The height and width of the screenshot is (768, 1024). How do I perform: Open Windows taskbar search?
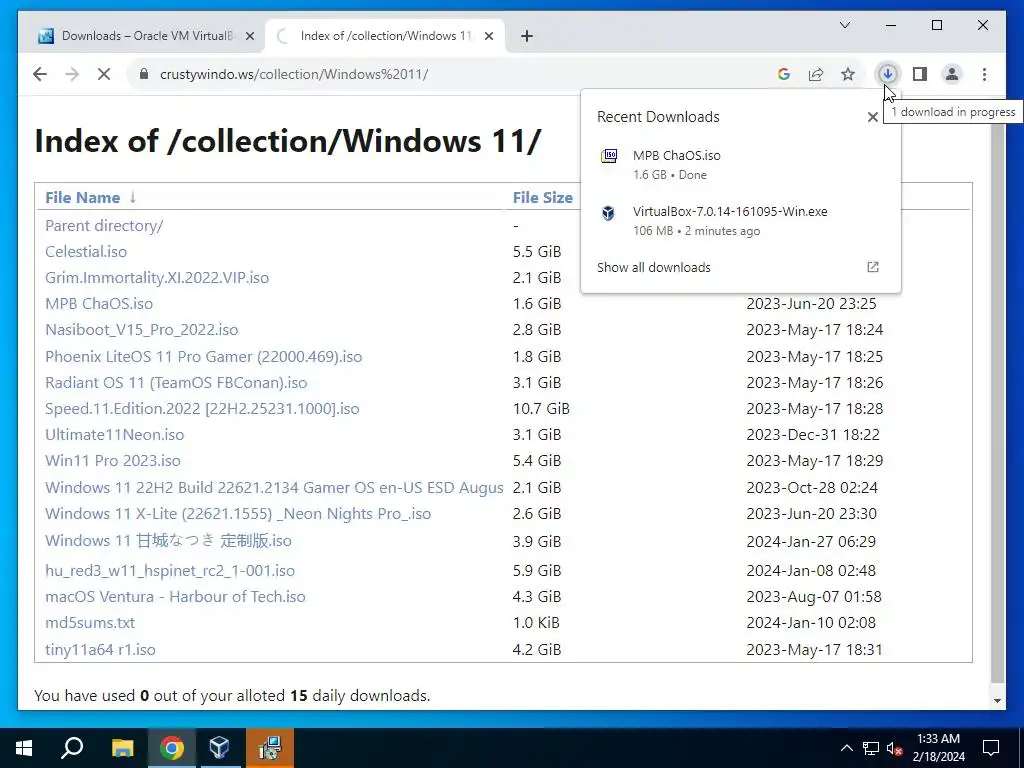point(72,748)
